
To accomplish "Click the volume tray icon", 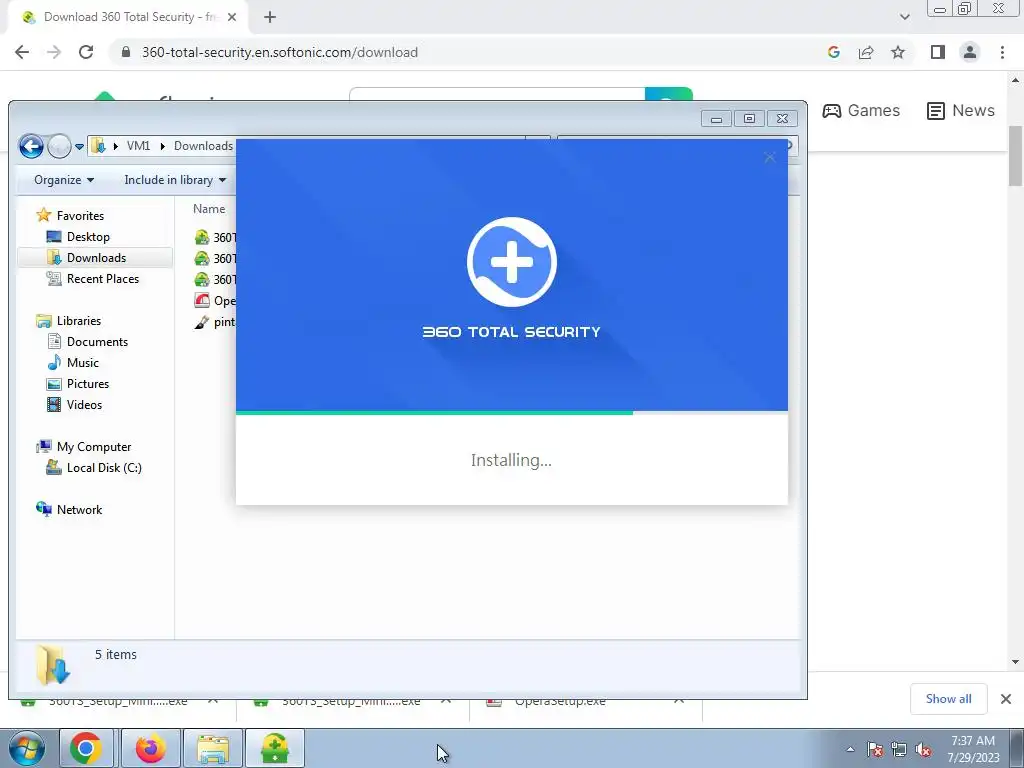I will click(x=923, y=749).
